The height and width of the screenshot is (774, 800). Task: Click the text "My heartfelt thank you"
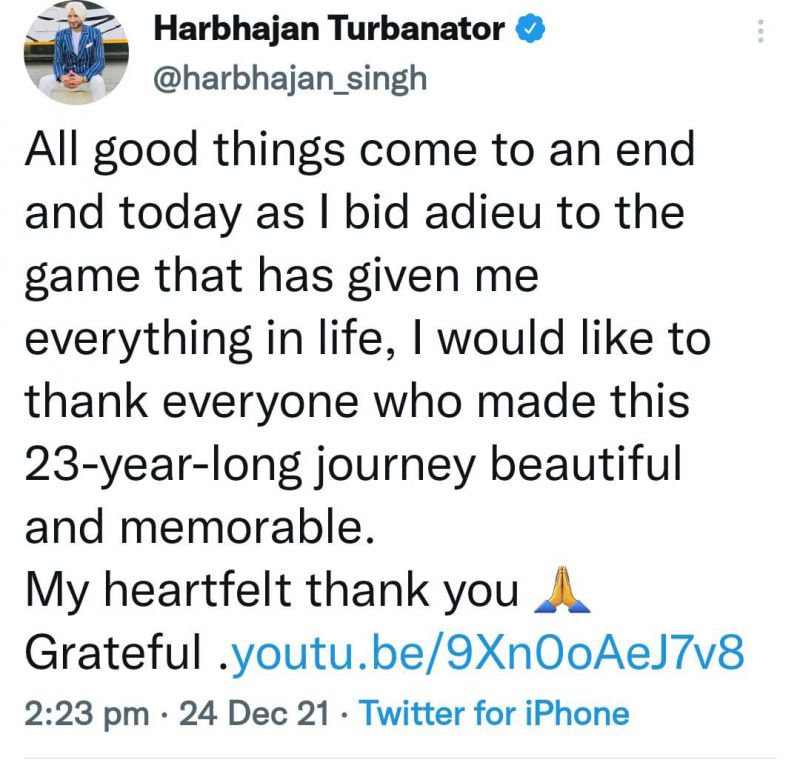coord(272,593)
